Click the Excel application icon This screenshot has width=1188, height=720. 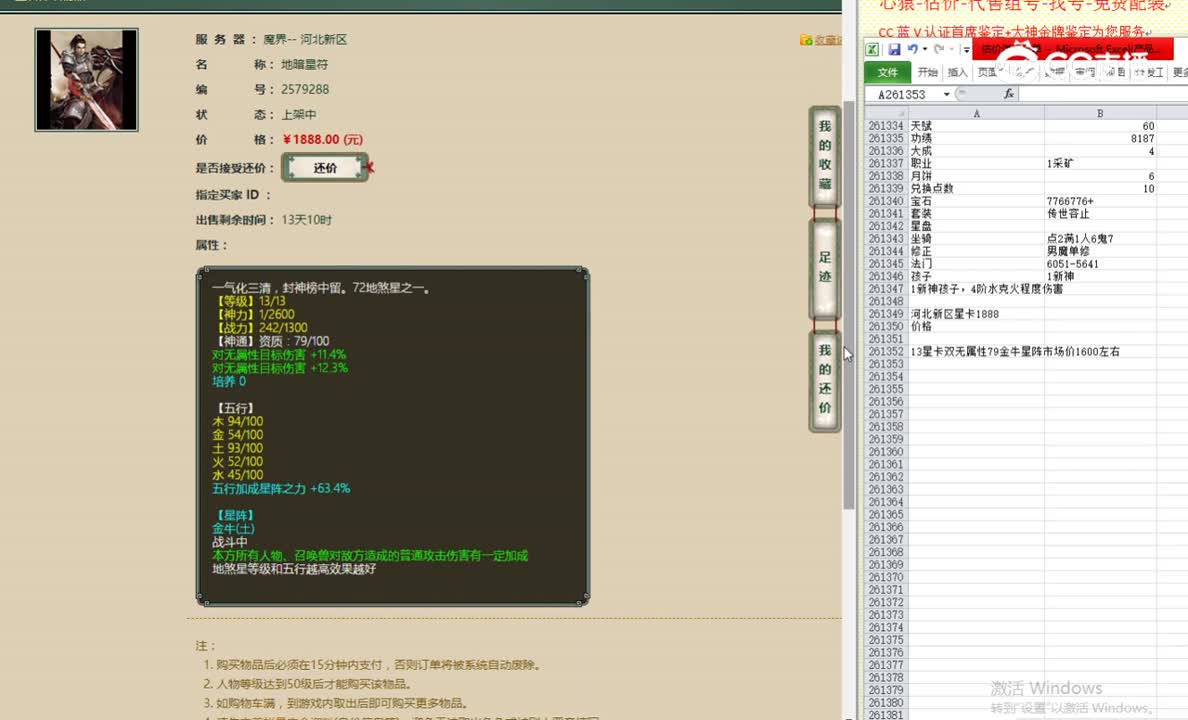coord(872,49)
